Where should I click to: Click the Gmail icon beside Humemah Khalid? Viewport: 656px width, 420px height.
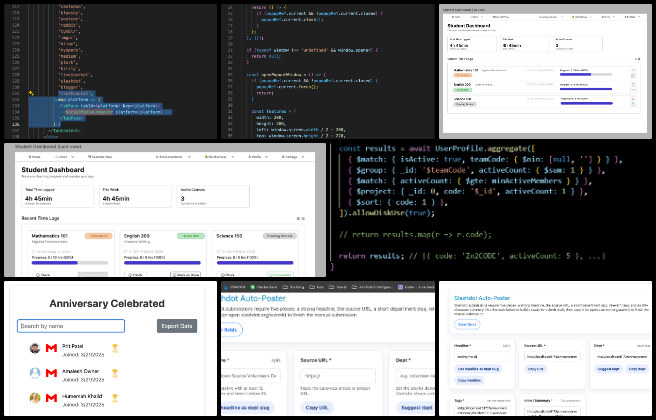pyautogui.click(x=52, y=397)
